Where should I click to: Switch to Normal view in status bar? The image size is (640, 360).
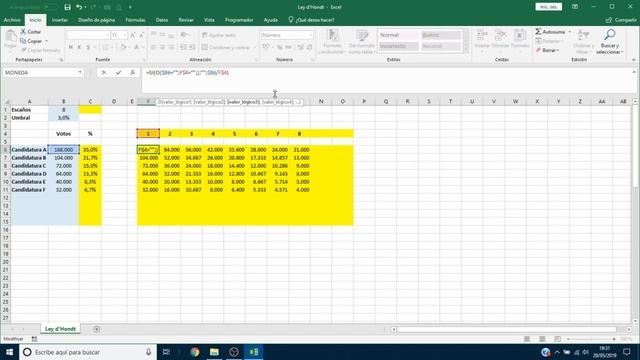pyautogui.click(x=527, y=339)
